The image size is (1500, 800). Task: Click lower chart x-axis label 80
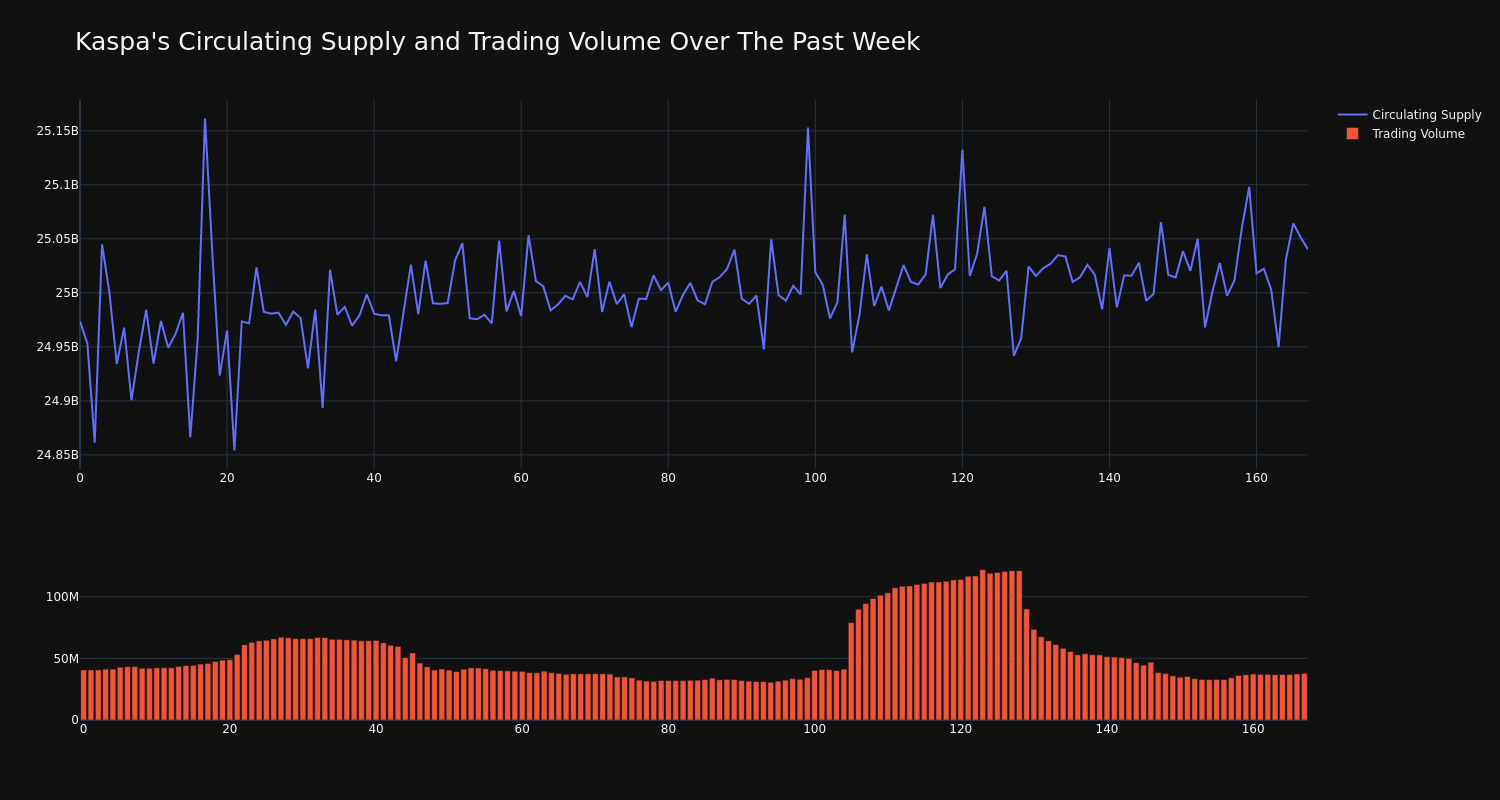[x=668, y=729]
